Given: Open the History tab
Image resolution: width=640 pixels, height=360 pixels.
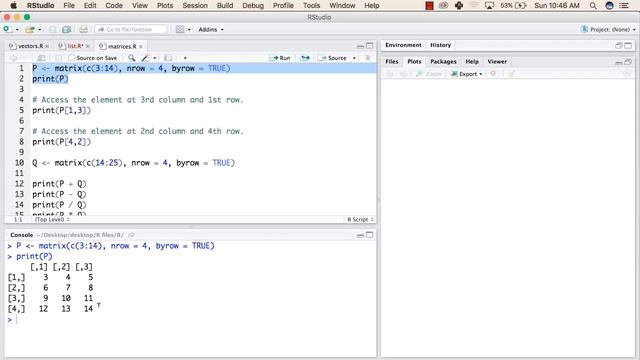Looking at the screenshot, I should tap(440, 45).
